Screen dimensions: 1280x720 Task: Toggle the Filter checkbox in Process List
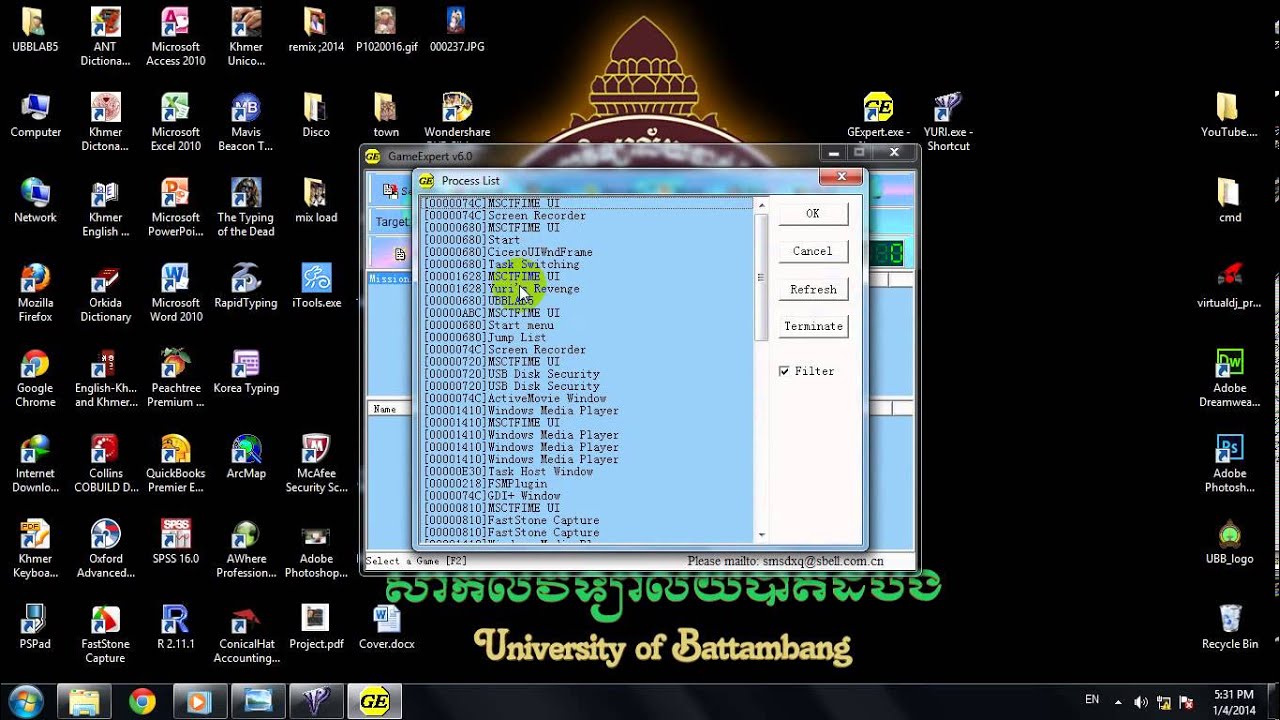tap(784, 371)
